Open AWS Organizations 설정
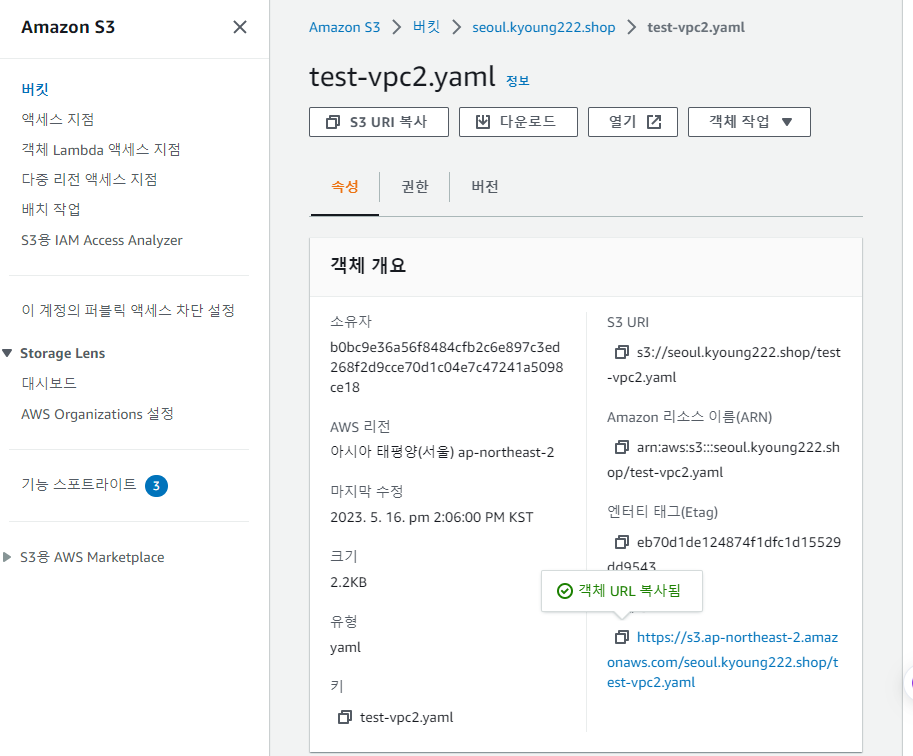 click(x=97, y=414)
